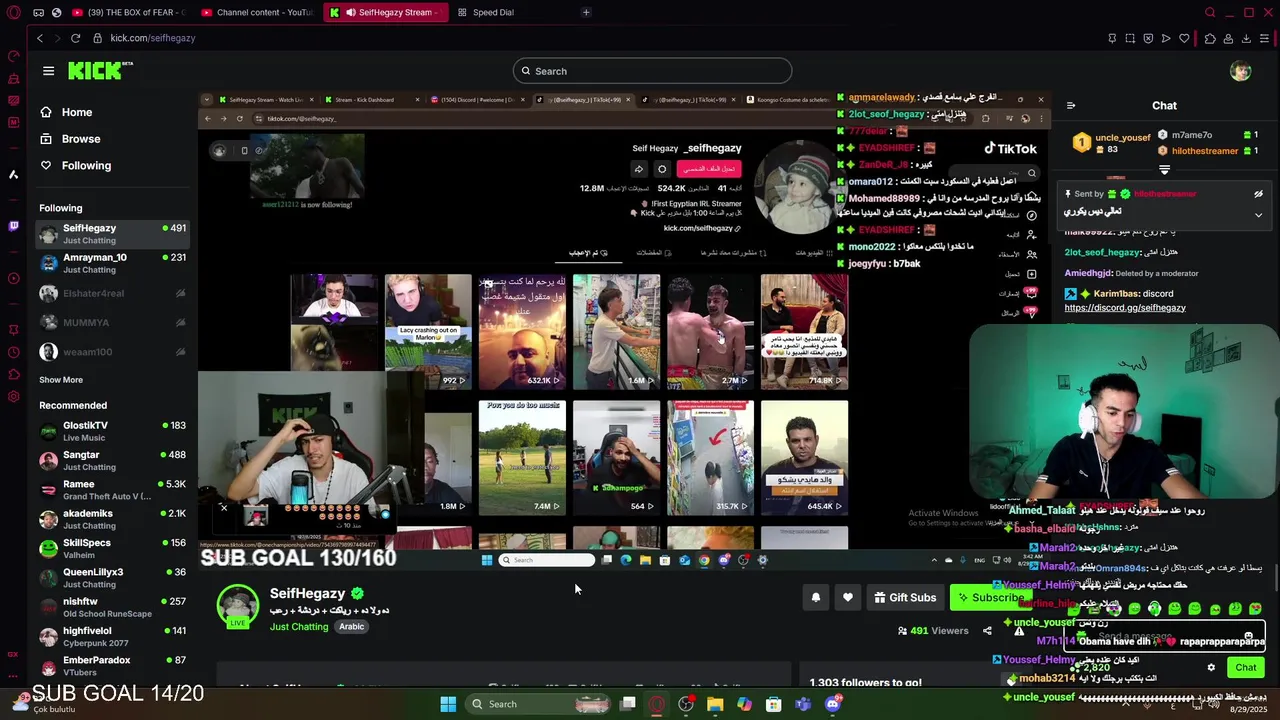This screenshot has width=1280, height=720.
Task: Open Opera sidebar settings gear
Action: click(x=13, y=397)
